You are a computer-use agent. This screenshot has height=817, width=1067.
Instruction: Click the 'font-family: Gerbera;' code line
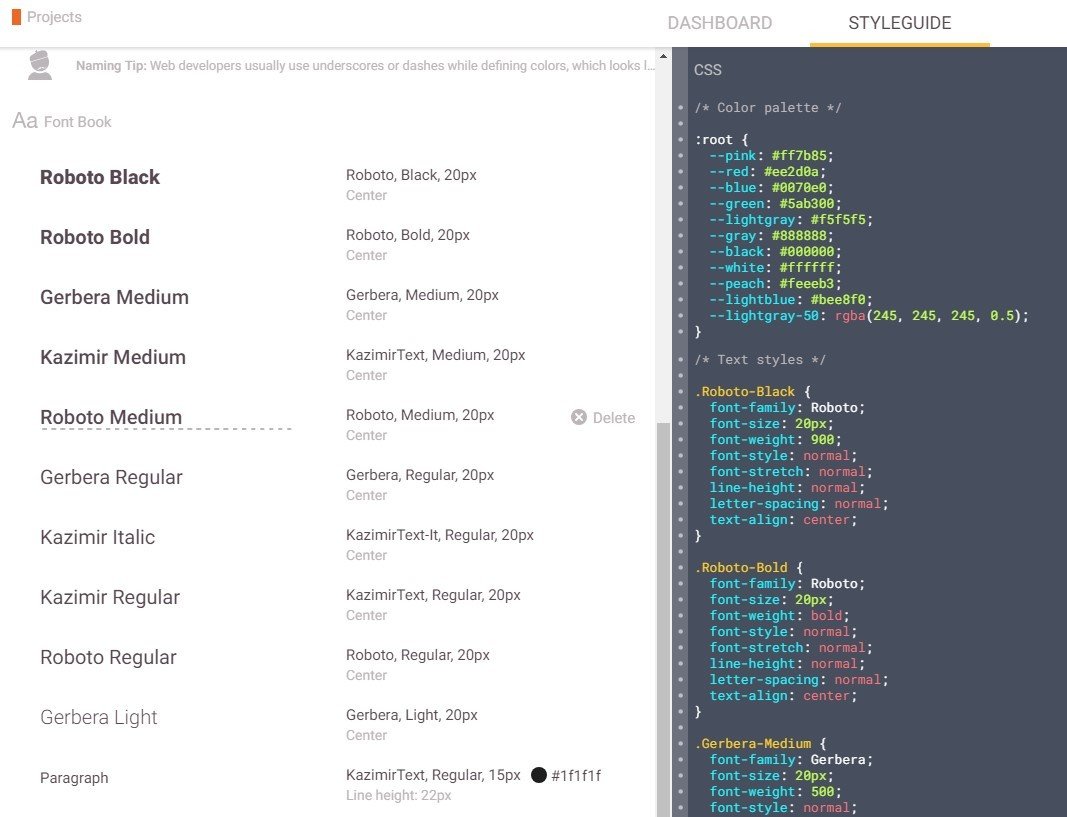tap(791, 759)
